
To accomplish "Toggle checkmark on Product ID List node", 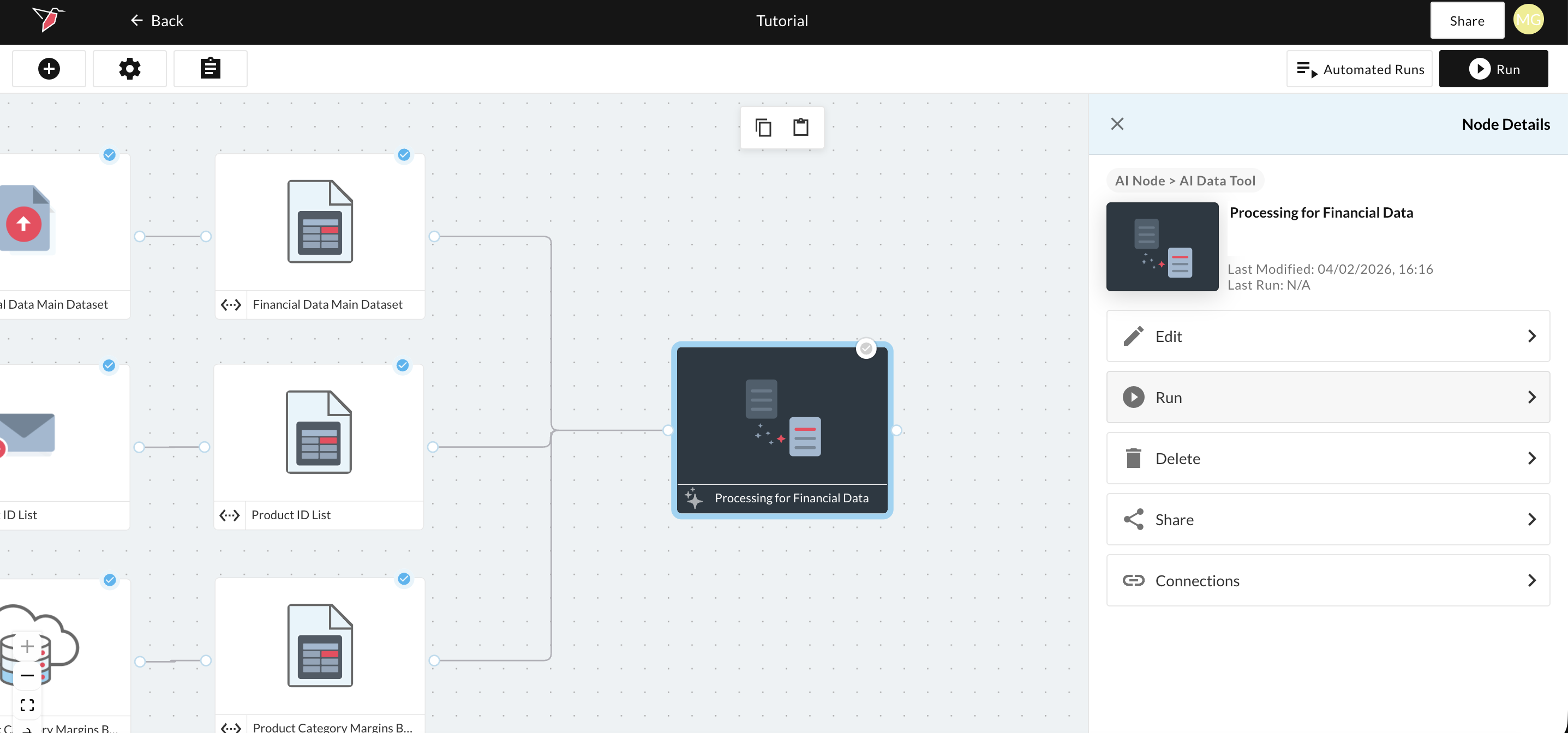I will [402, 365].
